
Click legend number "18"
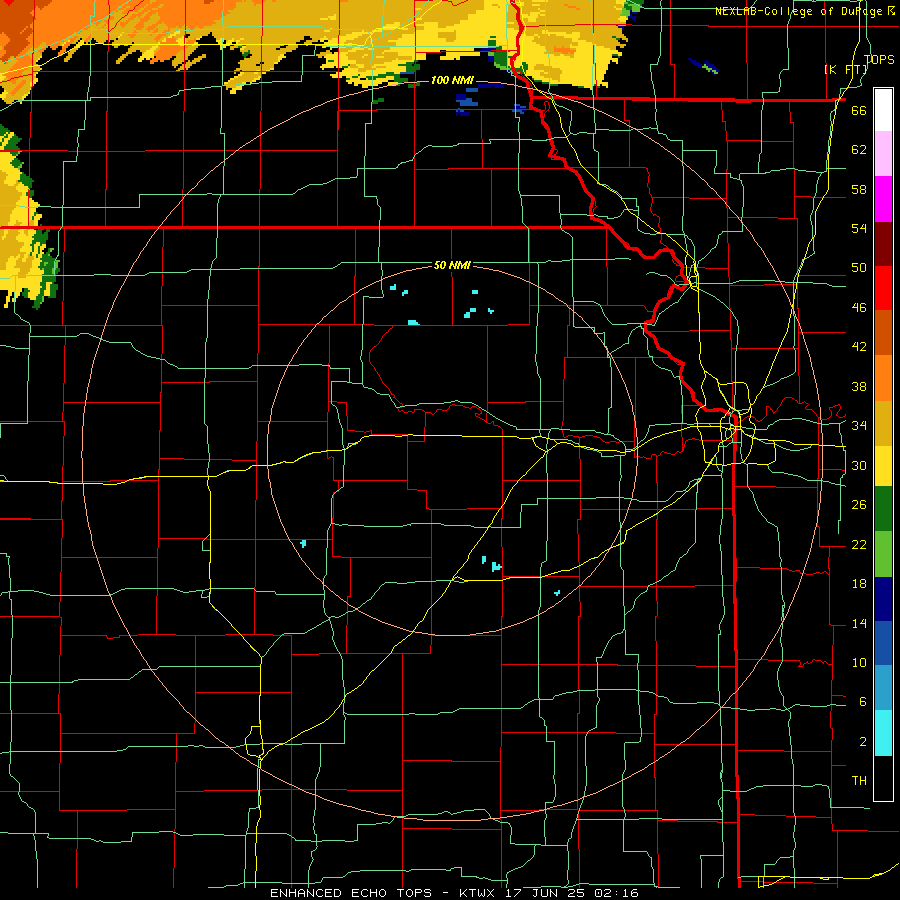pyautogui.click(x=859, y=584)
